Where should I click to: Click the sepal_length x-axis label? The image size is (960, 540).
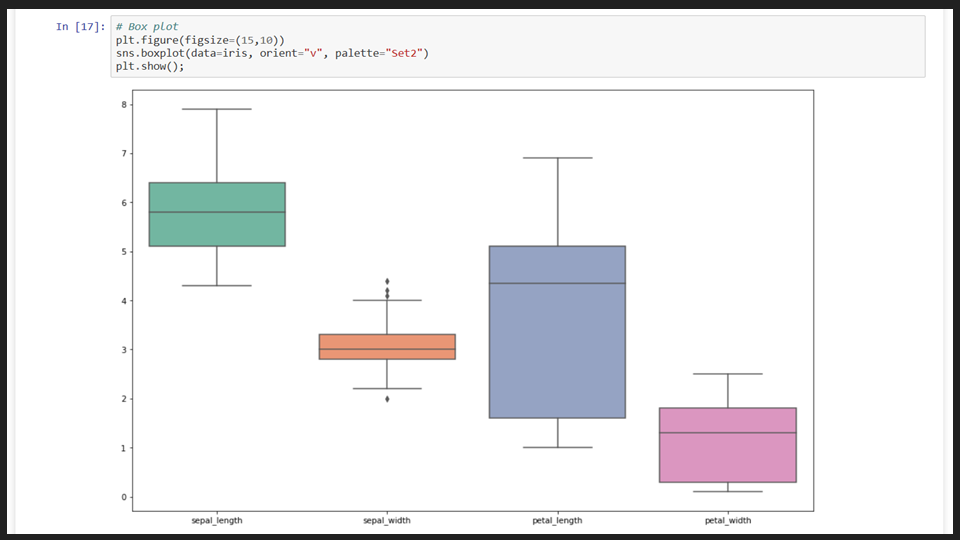coord(217,520)
